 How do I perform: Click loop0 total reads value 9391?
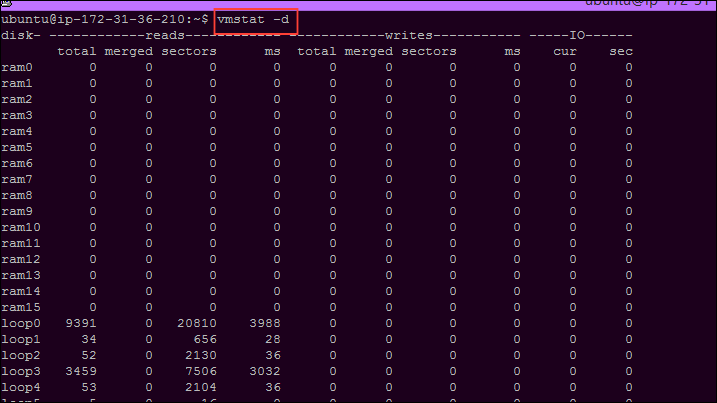80,323
